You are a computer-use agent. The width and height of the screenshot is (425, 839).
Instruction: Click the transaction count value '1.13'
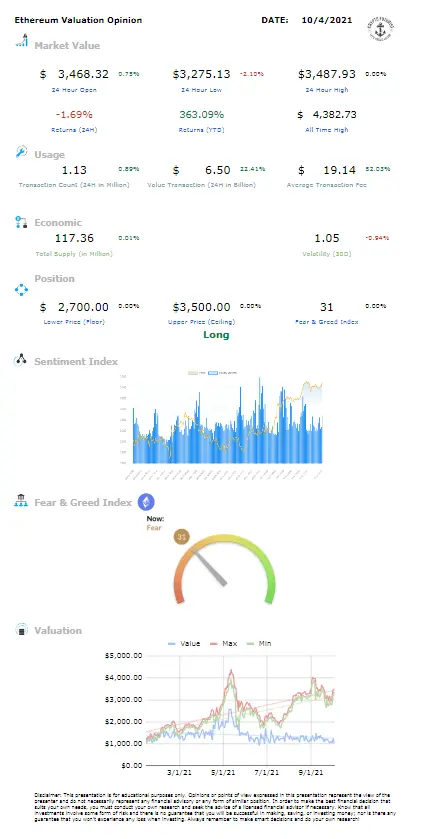click(73, 170)
